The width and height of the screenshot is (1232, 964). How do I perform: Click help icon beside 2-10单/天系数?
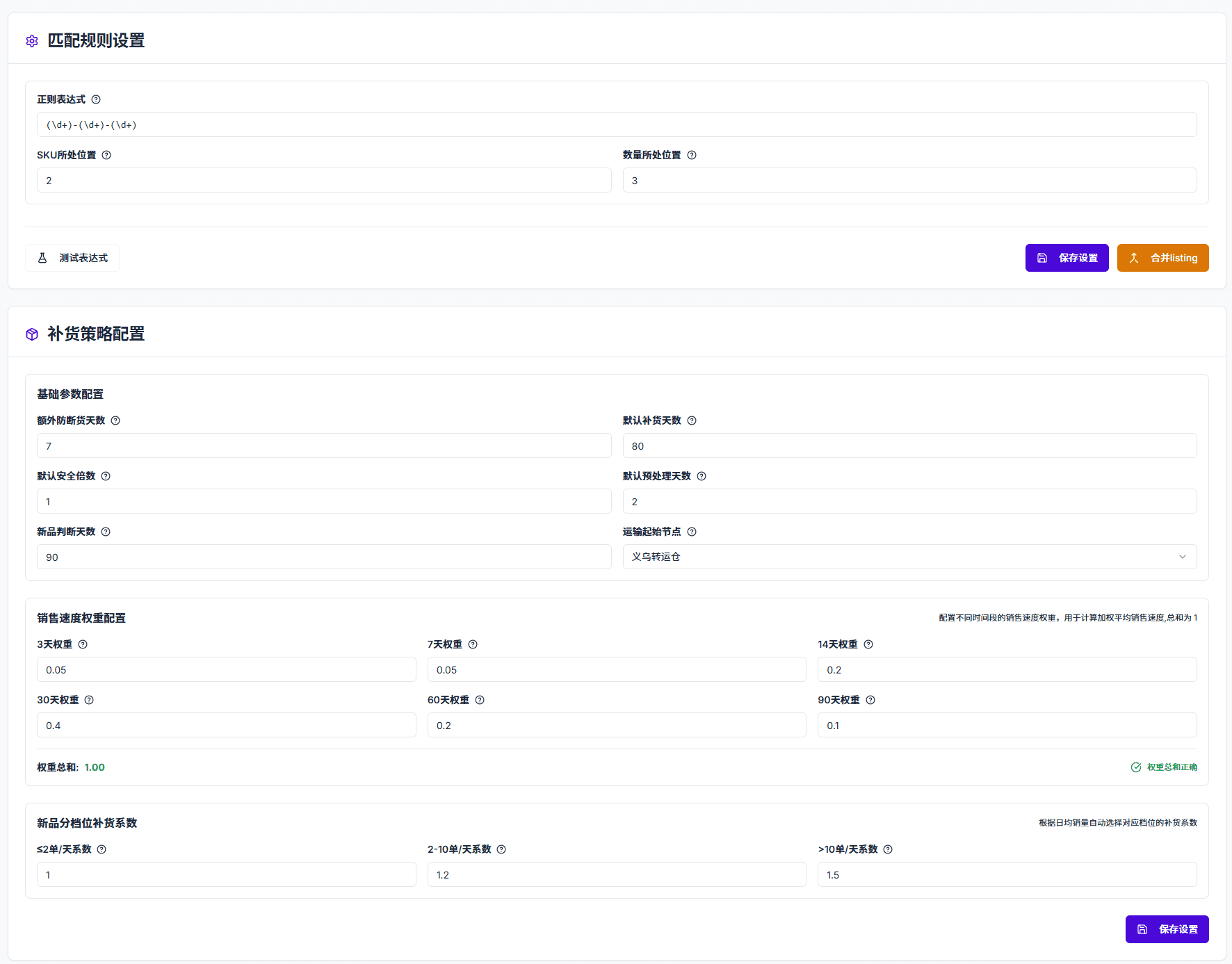[501, 849]
